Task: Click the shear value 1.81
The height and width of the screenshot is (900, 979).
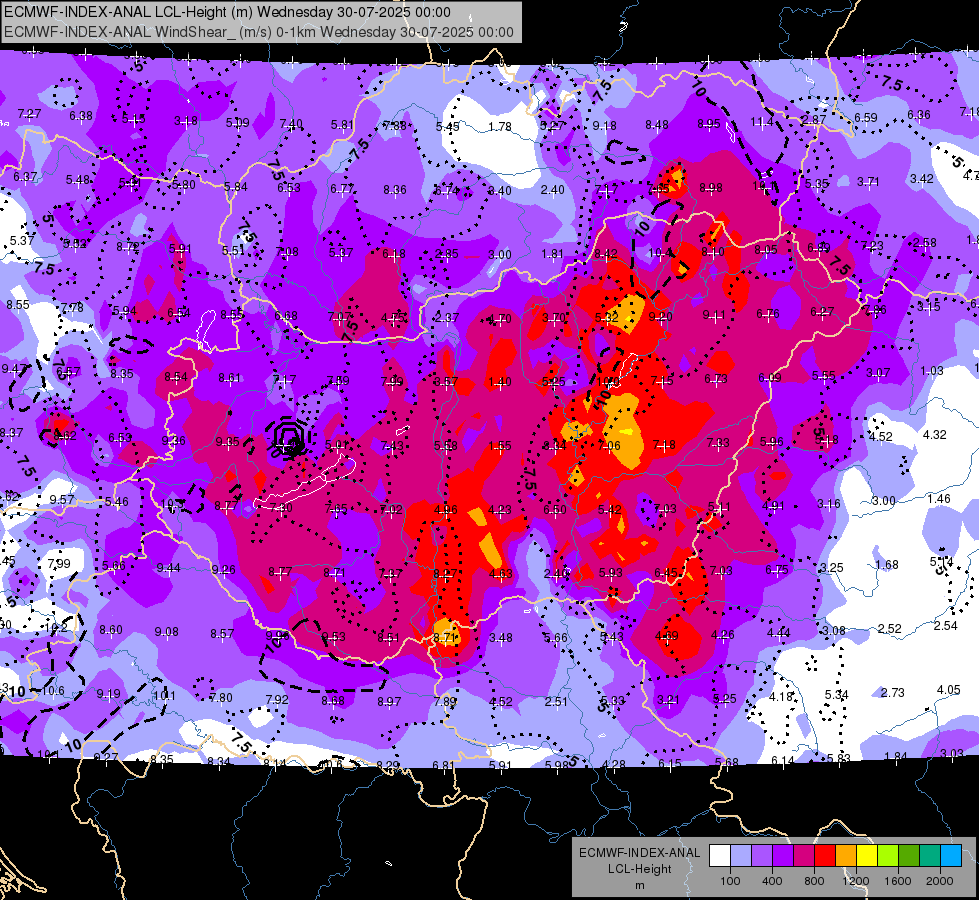Action: pos(553,254)
